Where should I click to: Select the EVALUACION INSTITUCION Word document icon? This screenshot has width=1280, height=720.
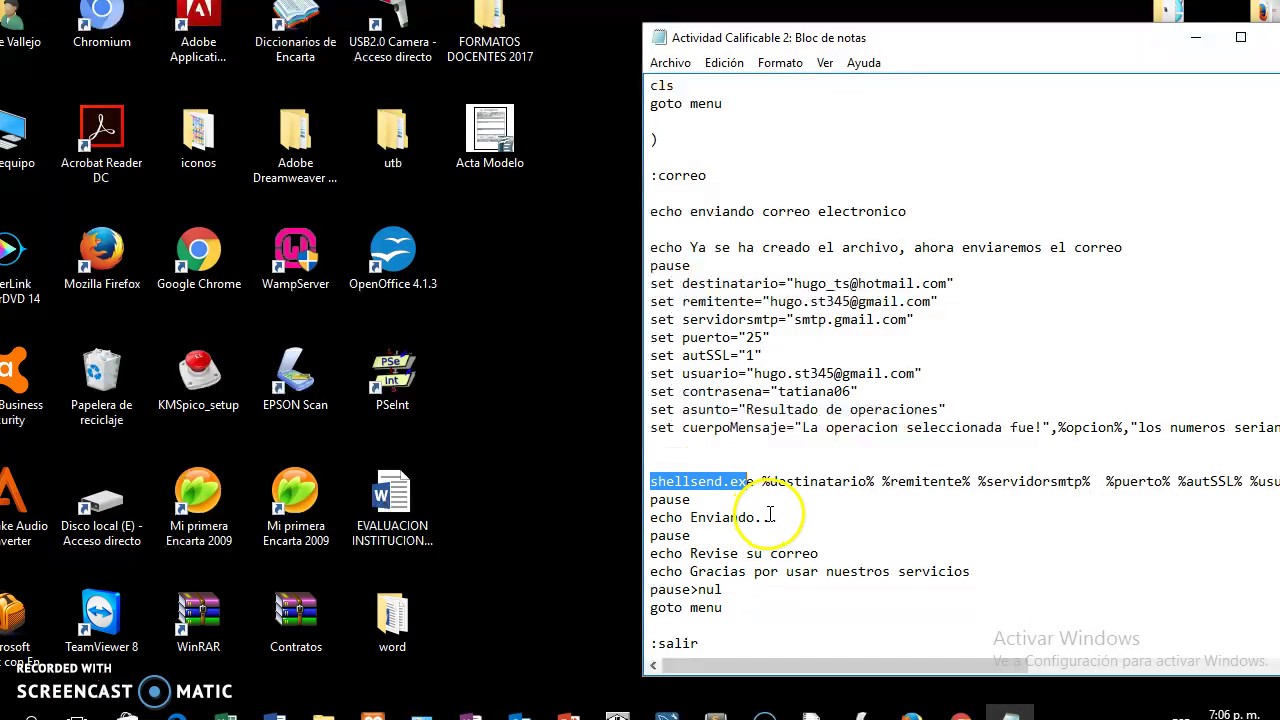coord(392,509)
